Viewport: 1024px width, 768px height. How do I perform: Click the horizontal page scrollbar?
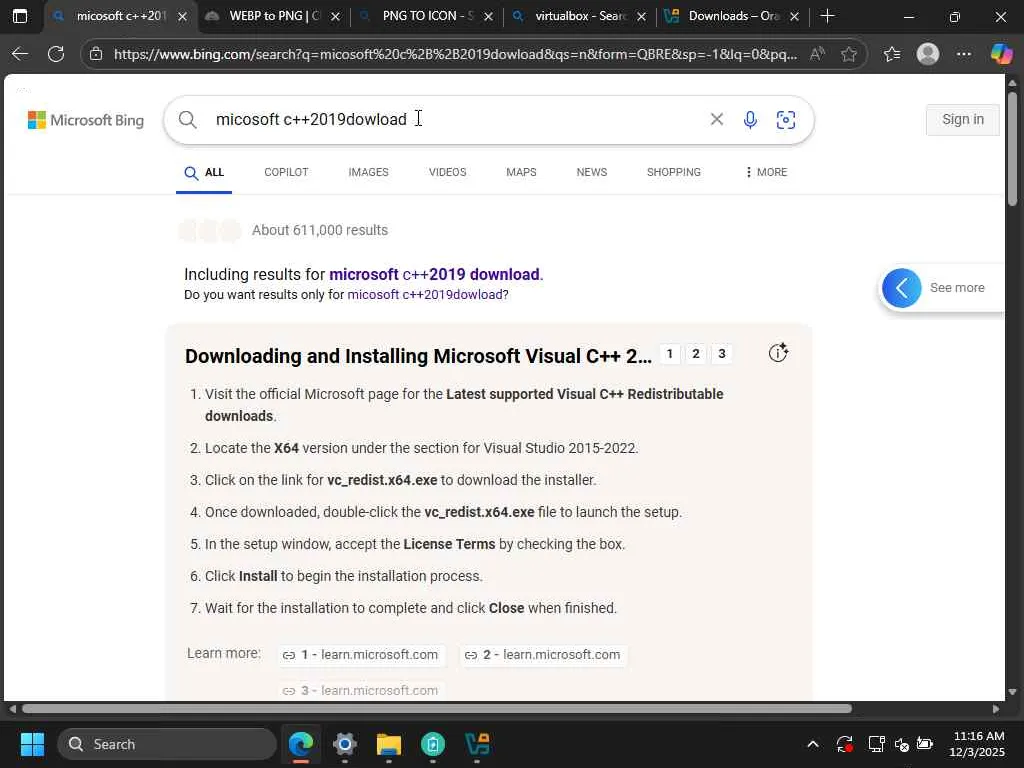pos(436,709)
